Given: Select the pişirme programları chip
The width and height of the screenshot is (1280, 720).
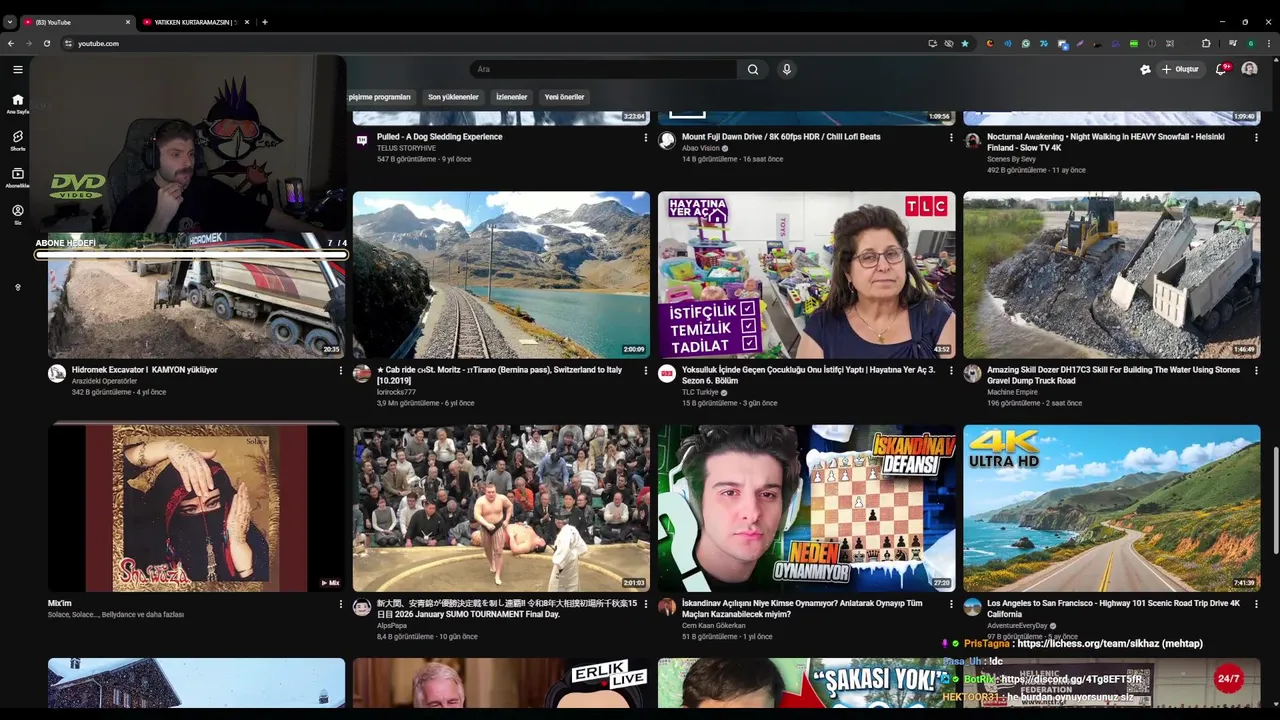Looking at the screenshot, I should tap(380, 97).
